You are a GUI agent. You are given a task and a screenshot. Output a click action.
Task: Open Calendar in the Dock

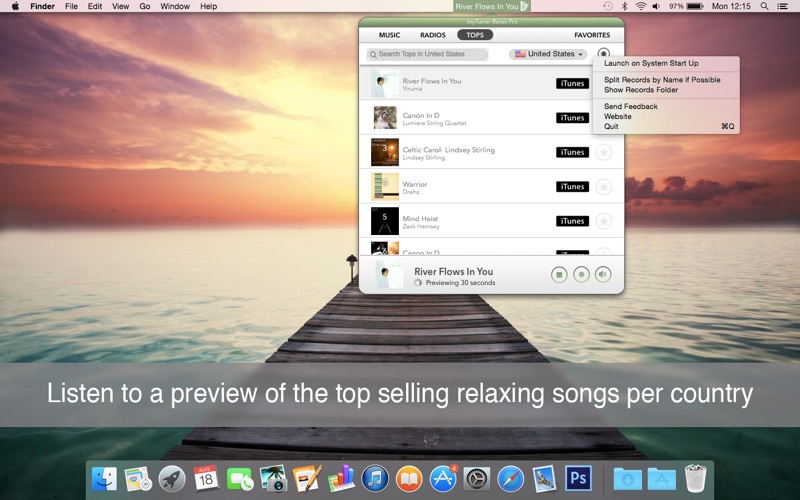point(206,479)
